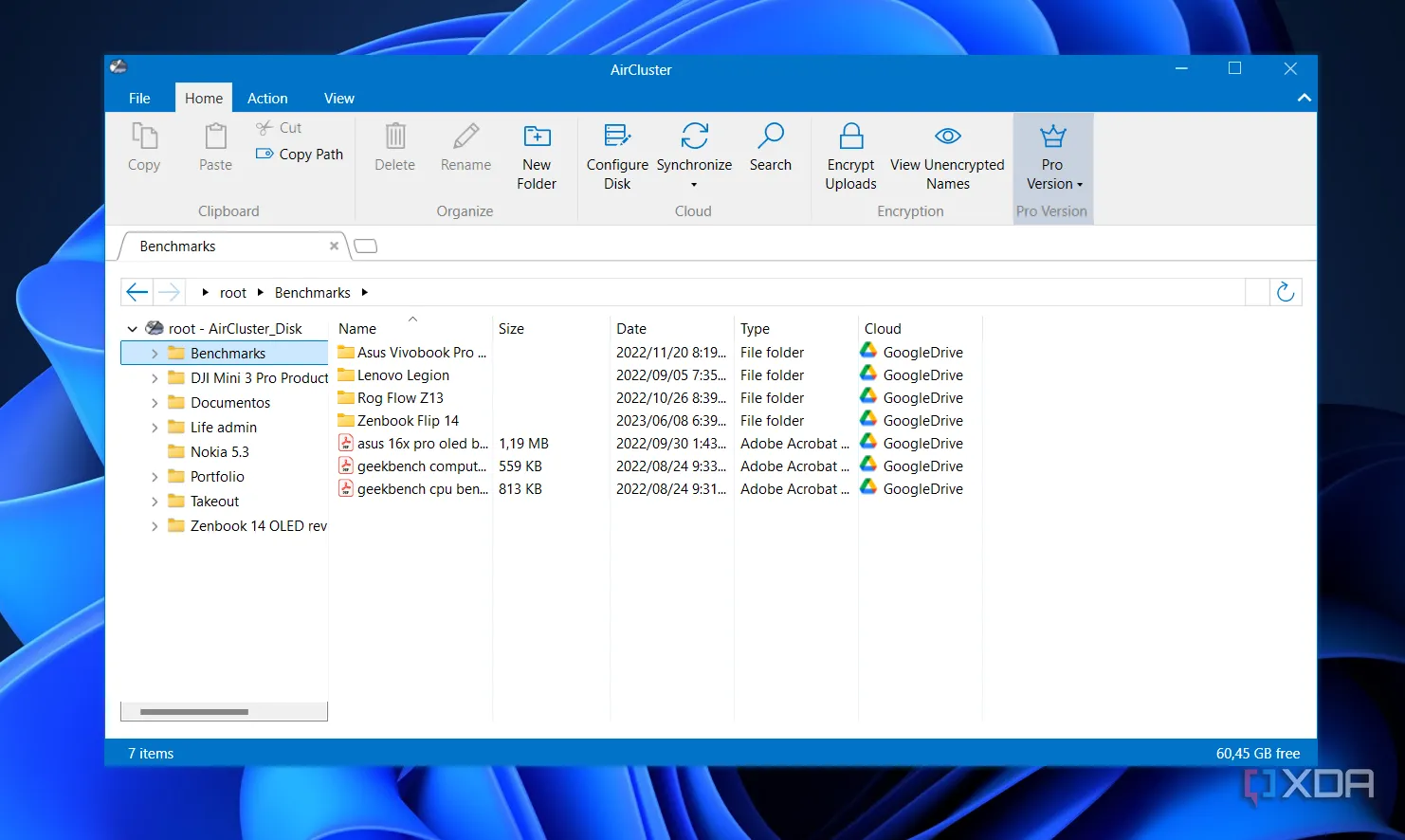
Task: Click Copy Path in Clipboard group
Action: [300, 155]
